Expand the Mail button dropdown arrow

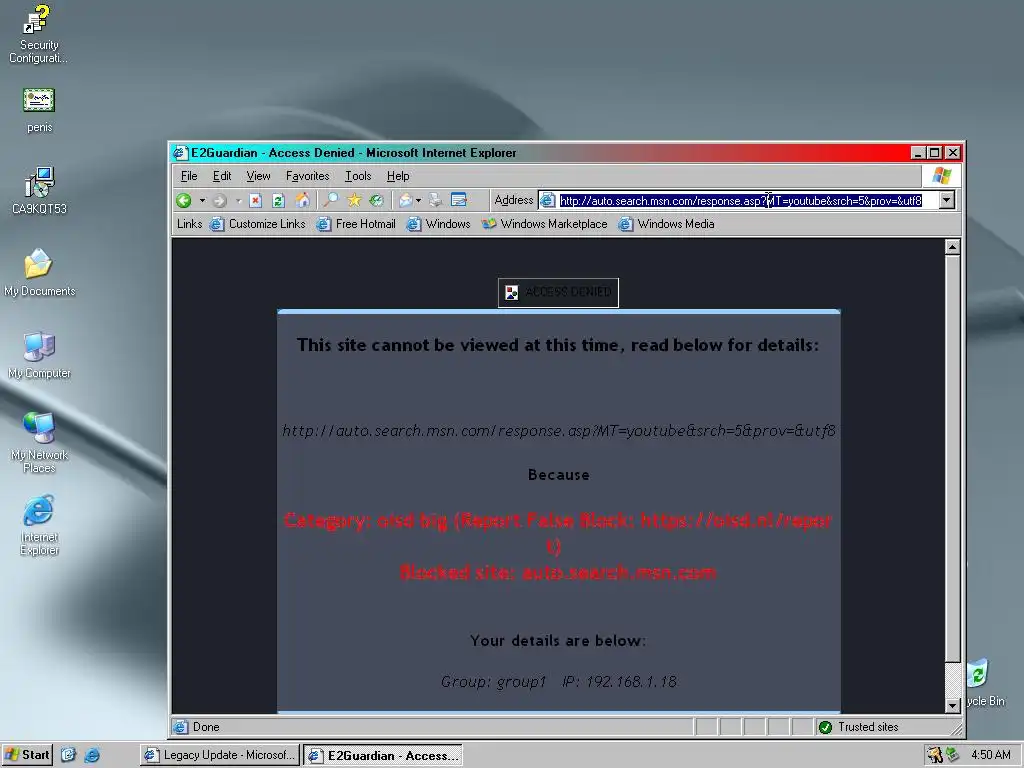tap(419, 200)
